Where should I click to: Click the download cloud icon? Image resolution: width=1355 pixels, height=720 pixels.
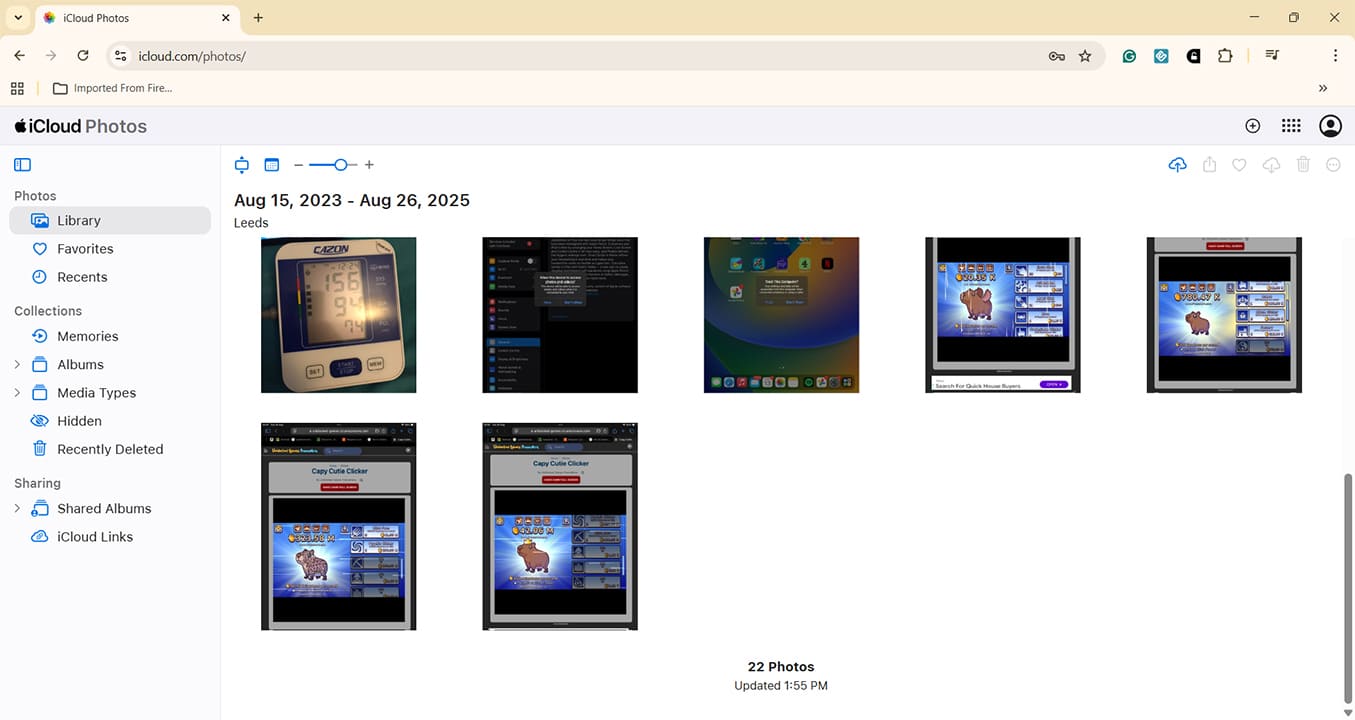point(1271,165)
